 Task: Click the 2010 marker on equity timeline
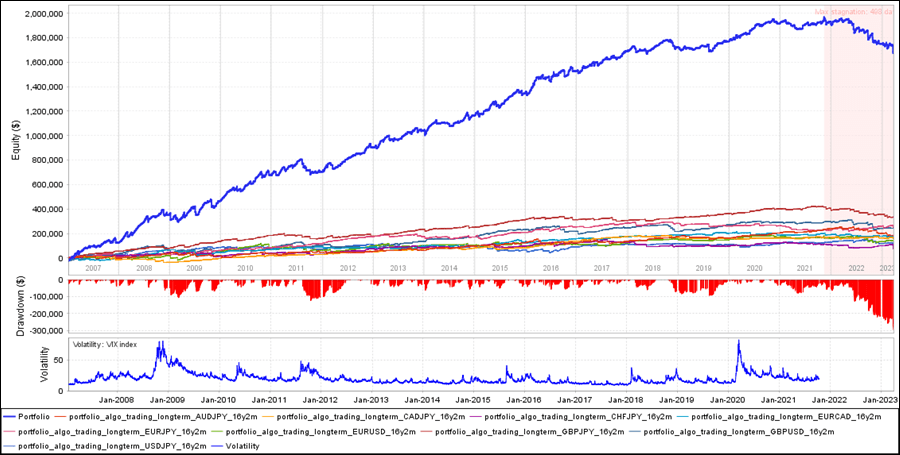pyautogui.click(x=244, y=268)
